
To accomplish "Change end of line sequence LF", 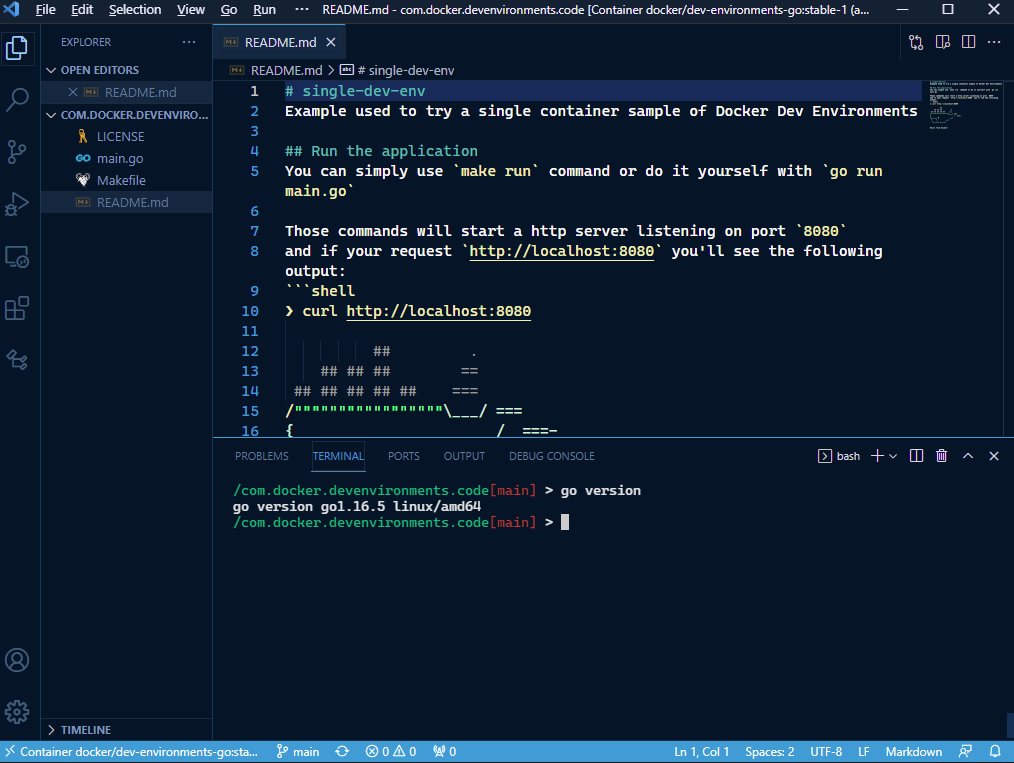I will pyautogui.click(x=863, y=751).
